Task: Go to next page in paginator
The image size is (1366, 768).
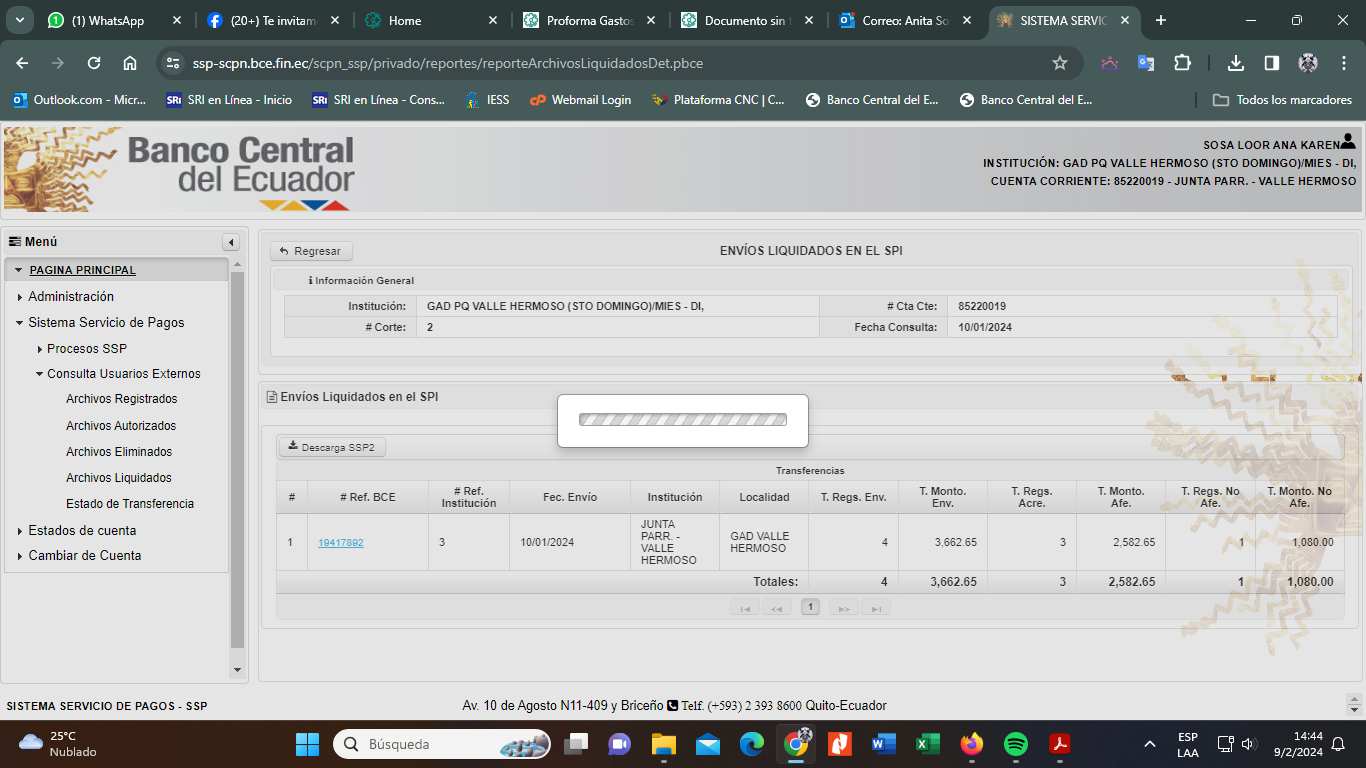Action: 843,607
